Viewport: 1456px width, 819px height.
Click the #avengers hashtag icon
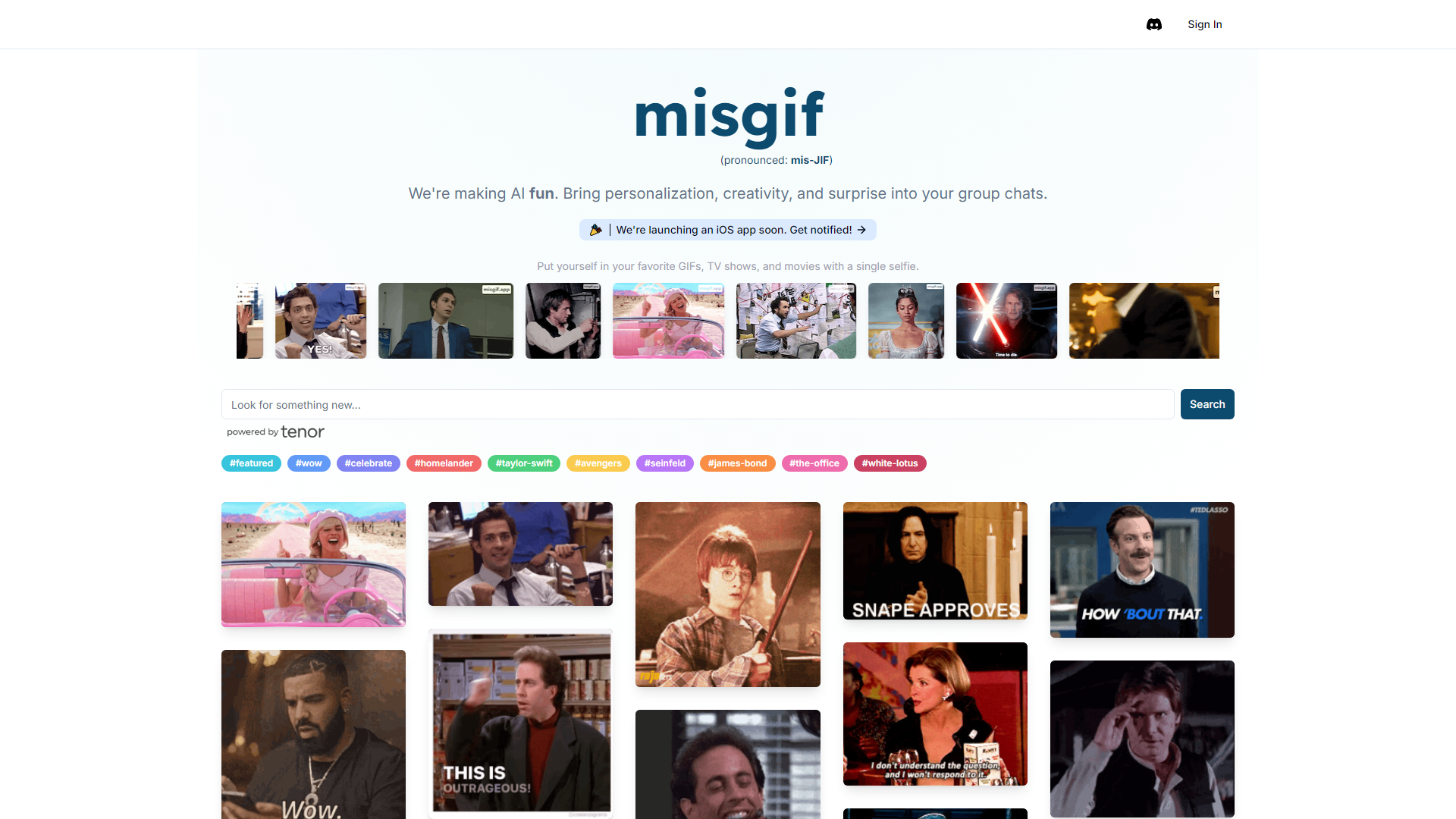(597, 463)
